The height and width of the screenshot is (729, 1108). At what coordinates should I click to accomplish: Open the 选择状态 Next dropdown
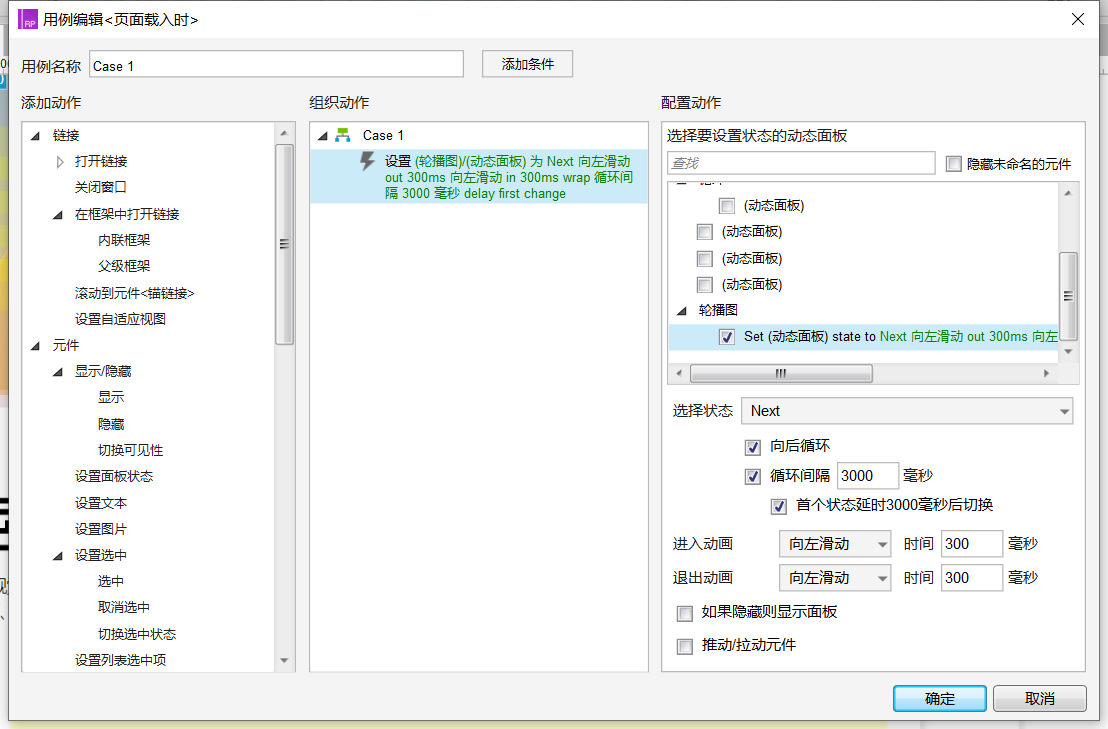907,411
